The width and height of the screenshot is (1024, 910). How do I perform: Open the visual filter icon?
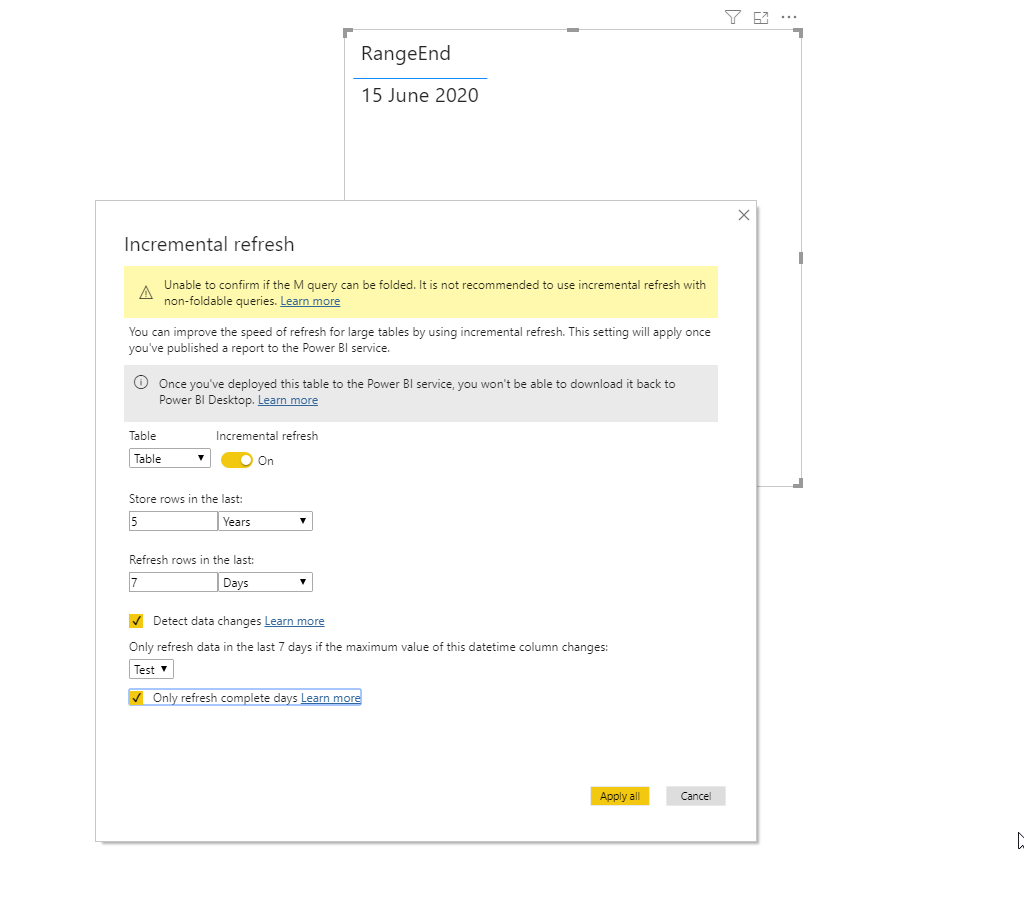(733, 17)
